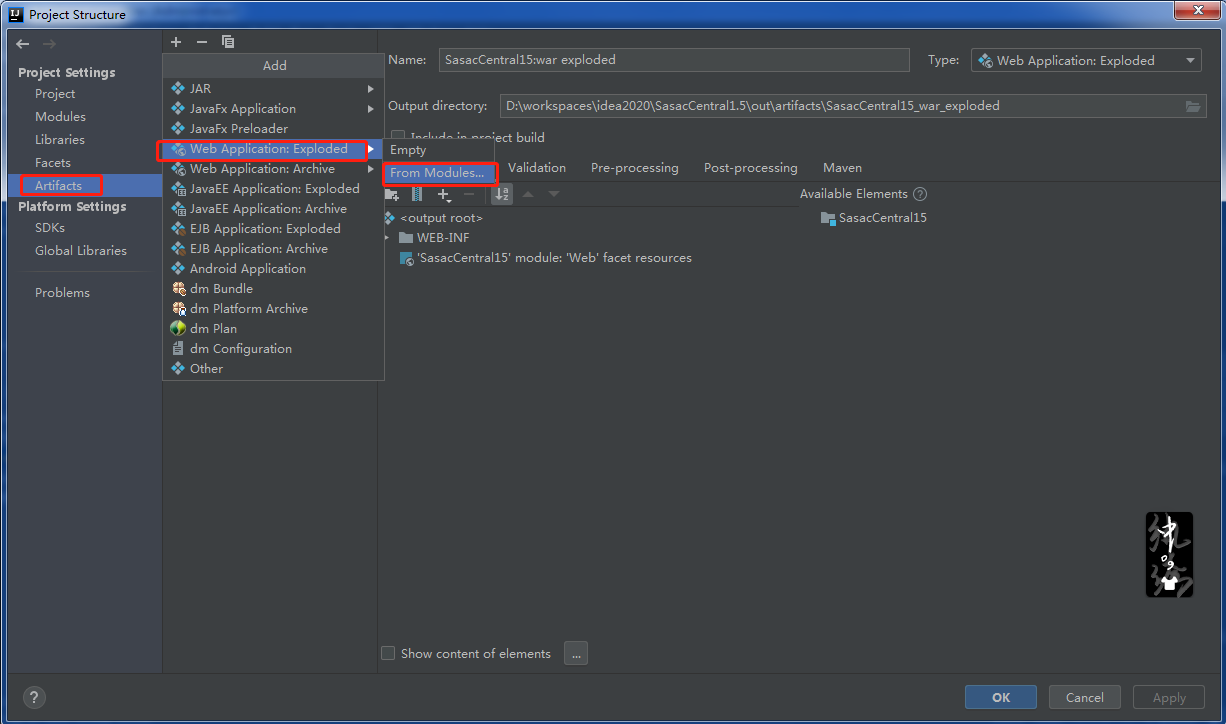Click the dm Plan globe icon
Viewport: 1226px width, 724px height.
coord(178,329)
